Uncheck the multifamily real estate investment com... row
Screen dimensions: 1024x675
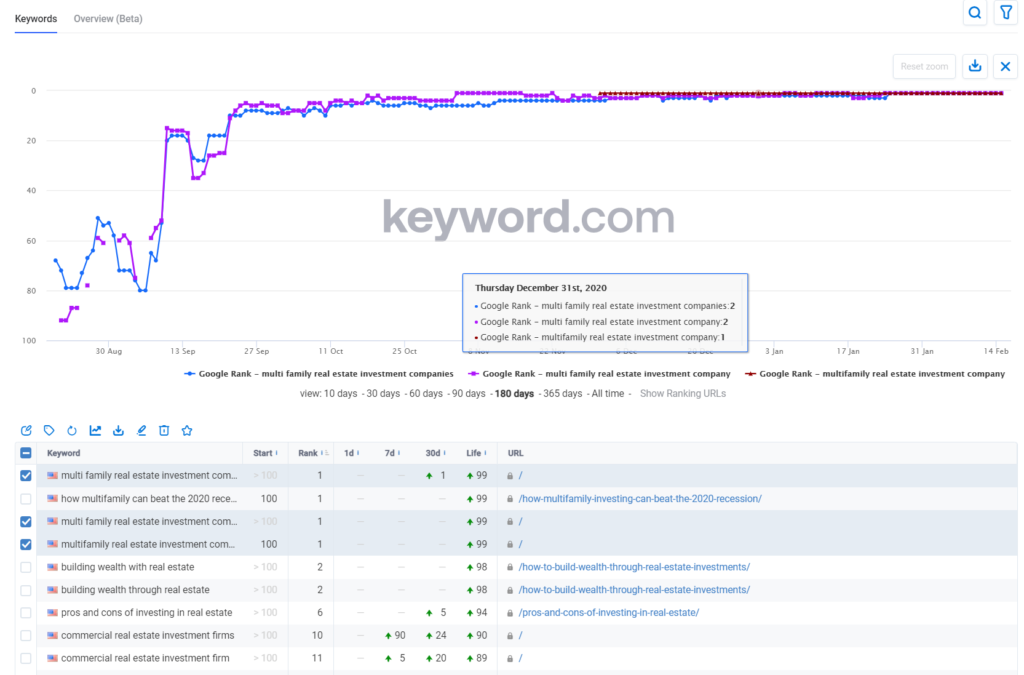point(26,544)
